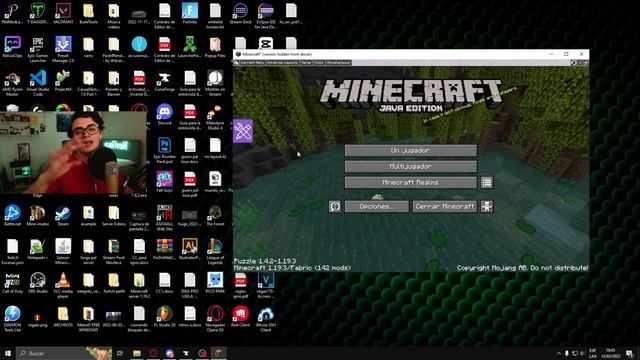Open Navegador Opera GX desktop icon

215,319
